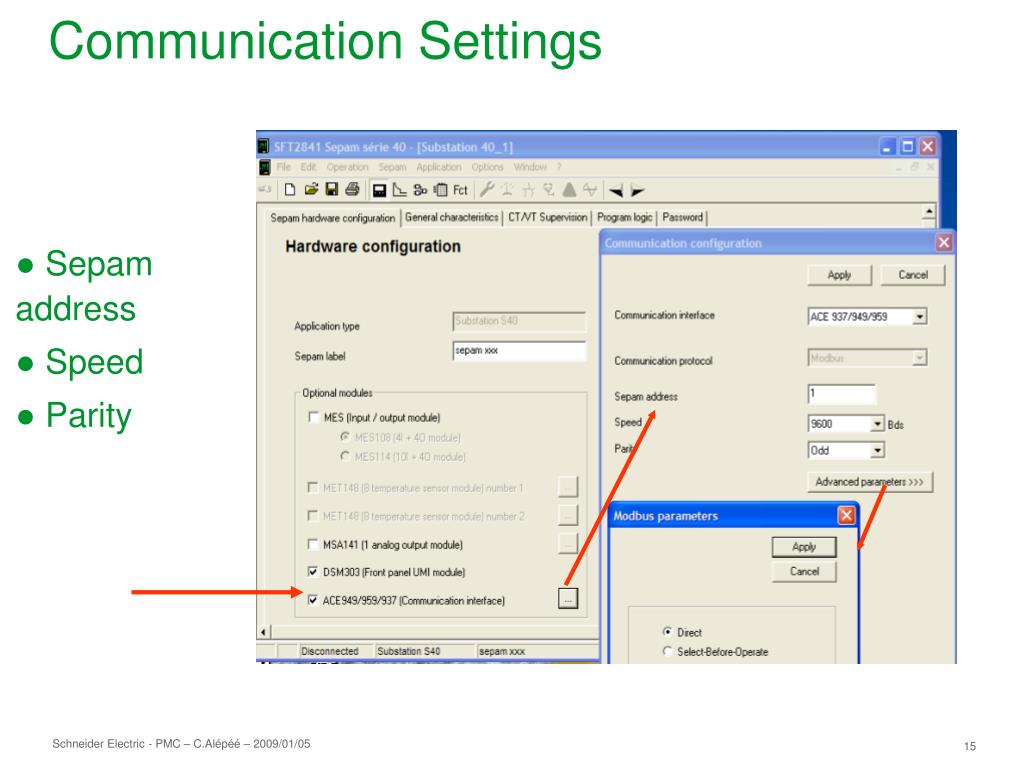This screenshot has height=768, width=1024.
Task: Click the Open folder toolbar icon
Action: (312, 190)
